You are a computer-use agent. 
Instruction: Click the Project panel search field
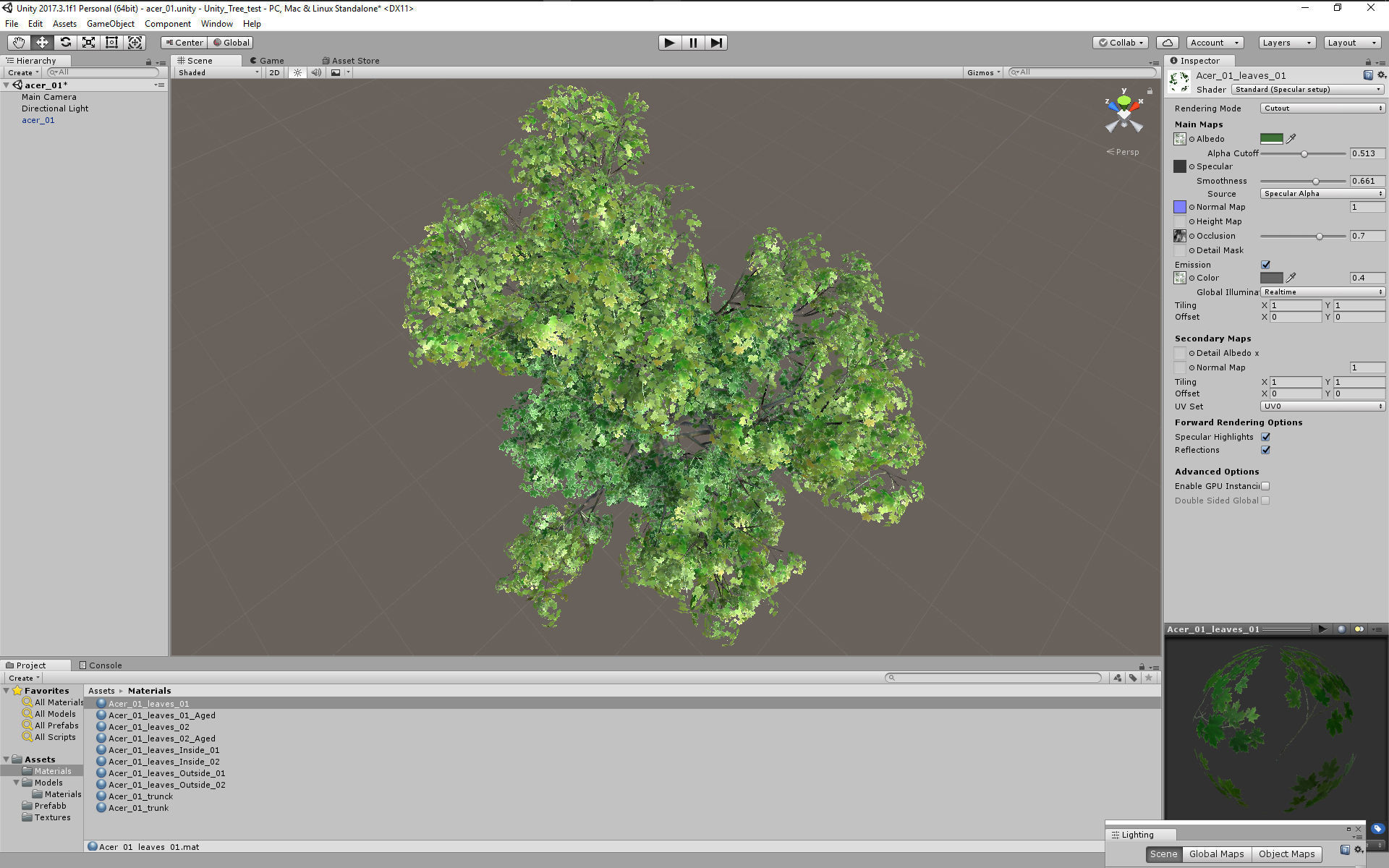click(993, 678)
